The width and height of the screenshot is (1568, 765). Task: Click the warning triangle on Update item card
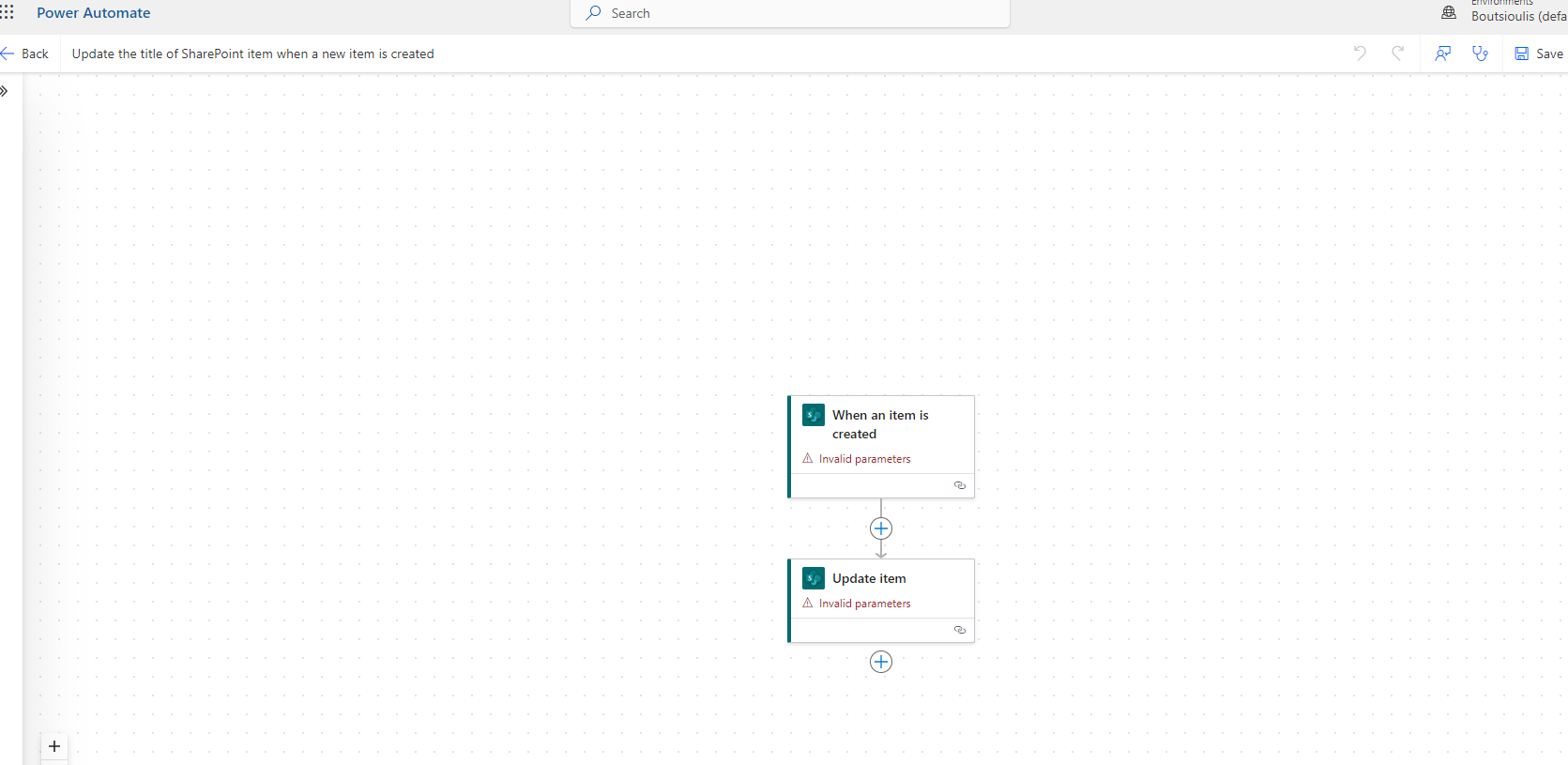click(808, 603)
